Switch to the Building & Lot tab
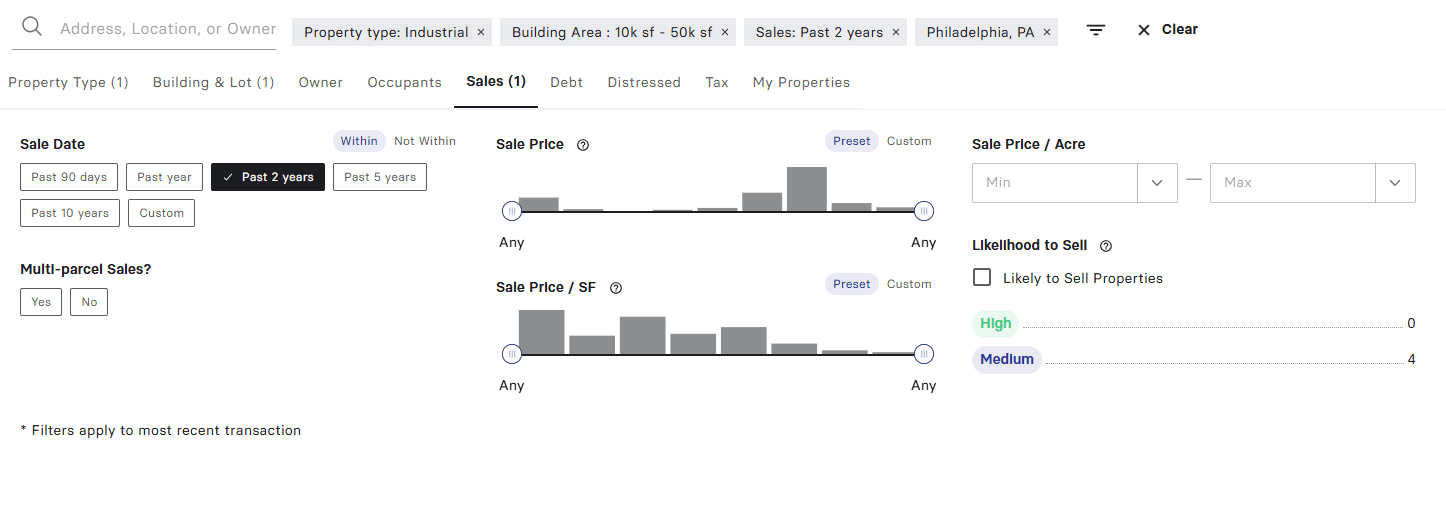1446x517 pixels. pos(213,82)
